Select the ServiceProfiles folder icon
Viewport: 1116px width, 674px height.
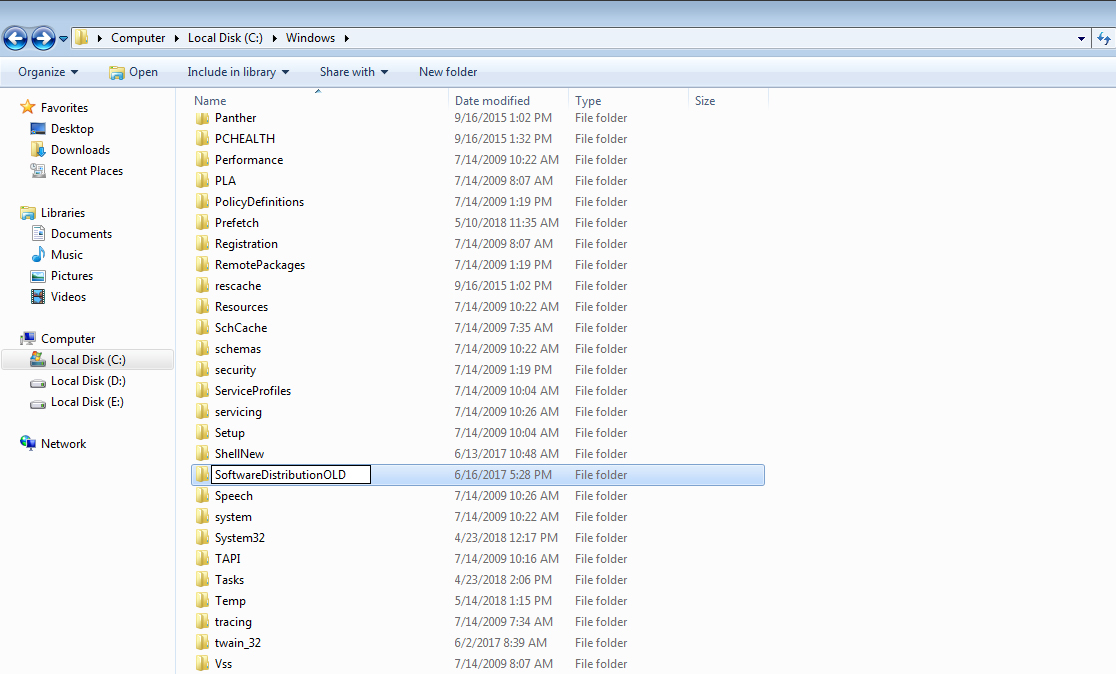[x=202, y=391]
